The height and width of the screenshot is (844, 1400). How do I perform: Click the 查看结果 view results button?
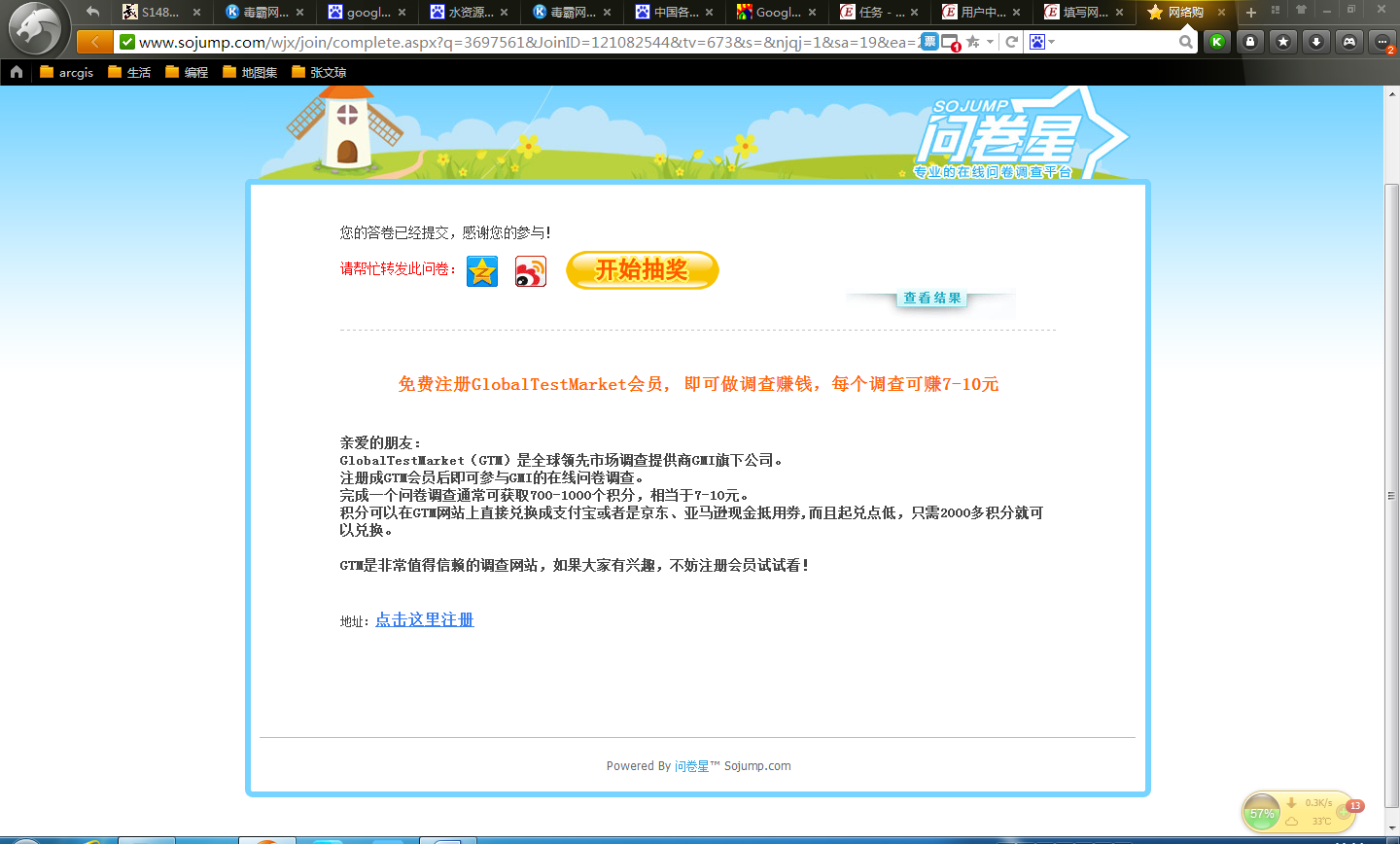pyautogui.click(x=932, y=299)
